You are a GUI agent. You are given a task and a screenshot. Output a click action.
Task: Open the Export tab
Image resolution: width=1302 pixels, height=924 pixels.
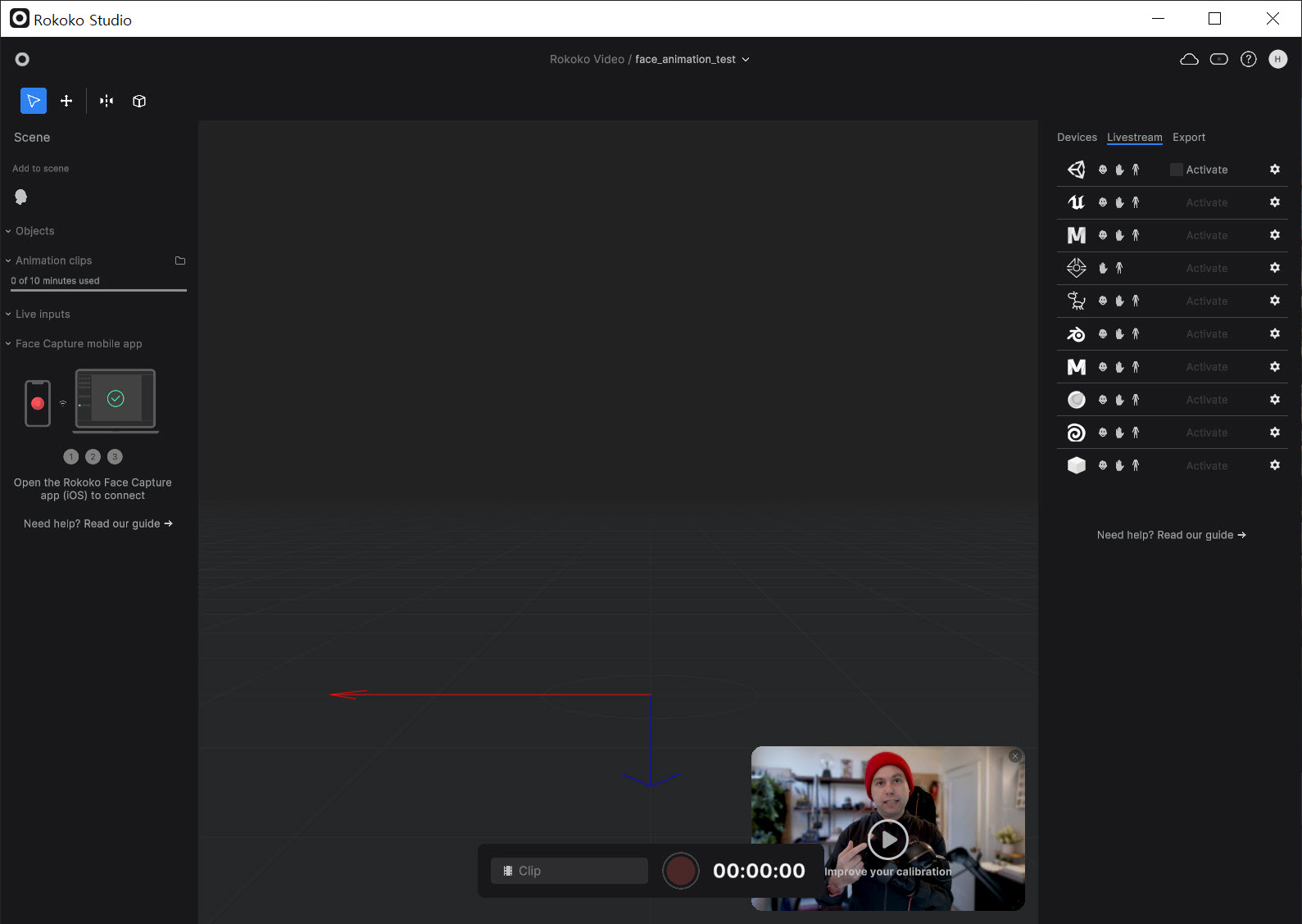click(1189, 137)
